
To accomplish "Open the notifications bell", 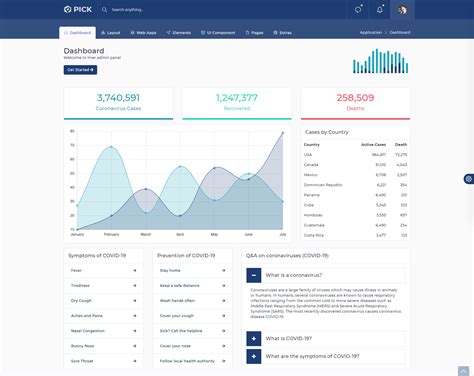I will 380,10.
